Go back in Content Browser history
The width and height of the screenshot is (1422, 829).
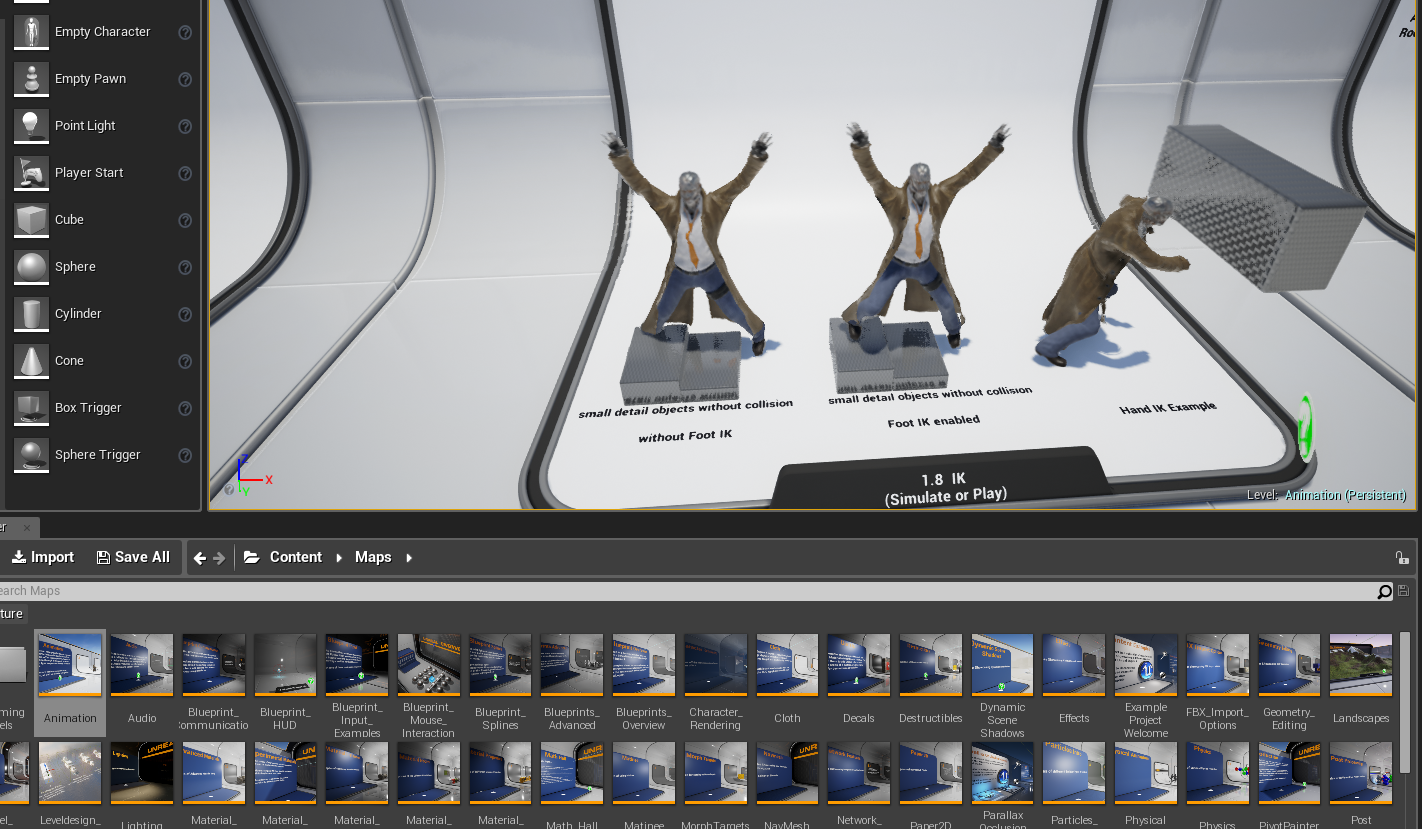coord(200,557)
